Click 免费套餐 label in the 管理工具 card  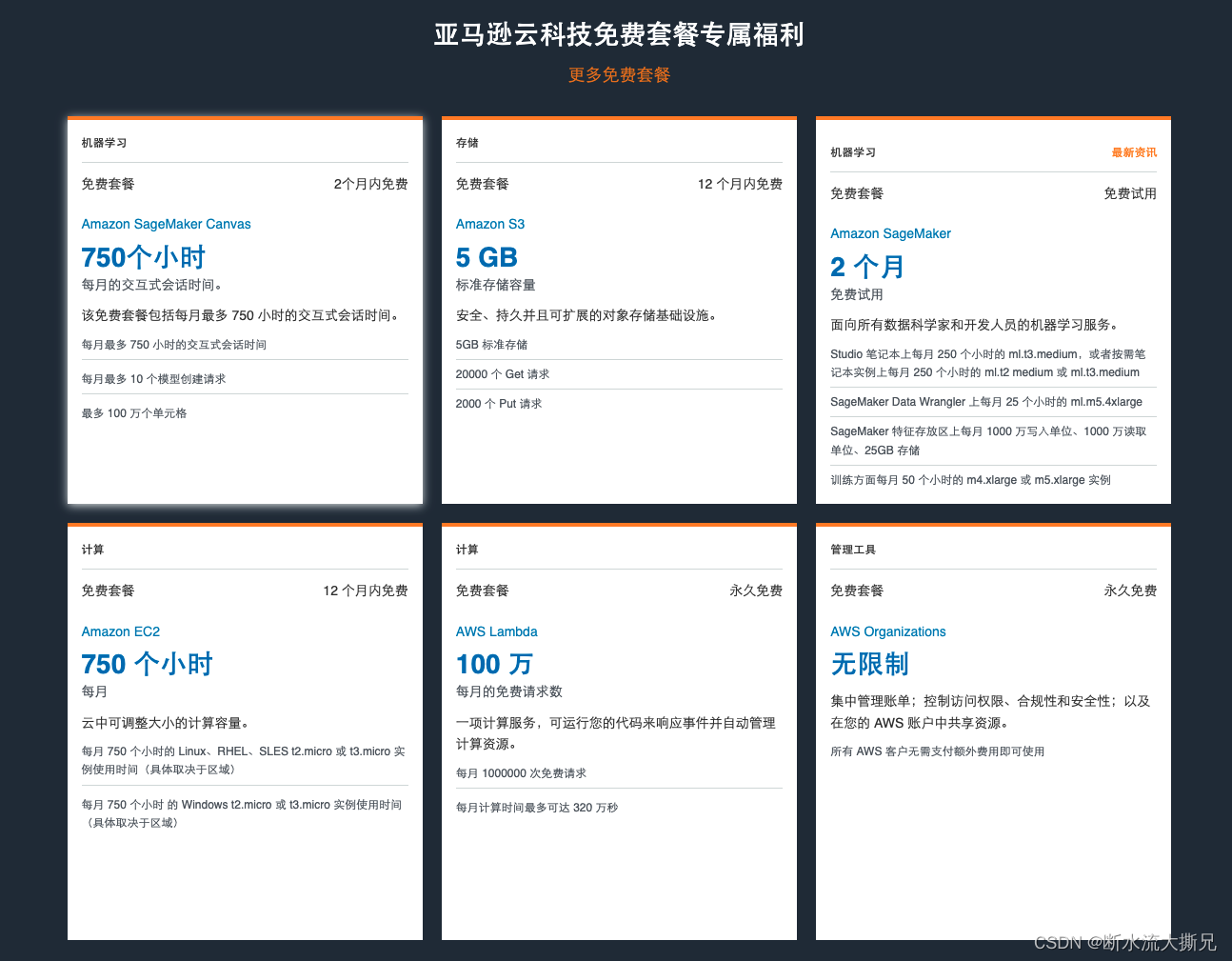[x=857, y=591]
